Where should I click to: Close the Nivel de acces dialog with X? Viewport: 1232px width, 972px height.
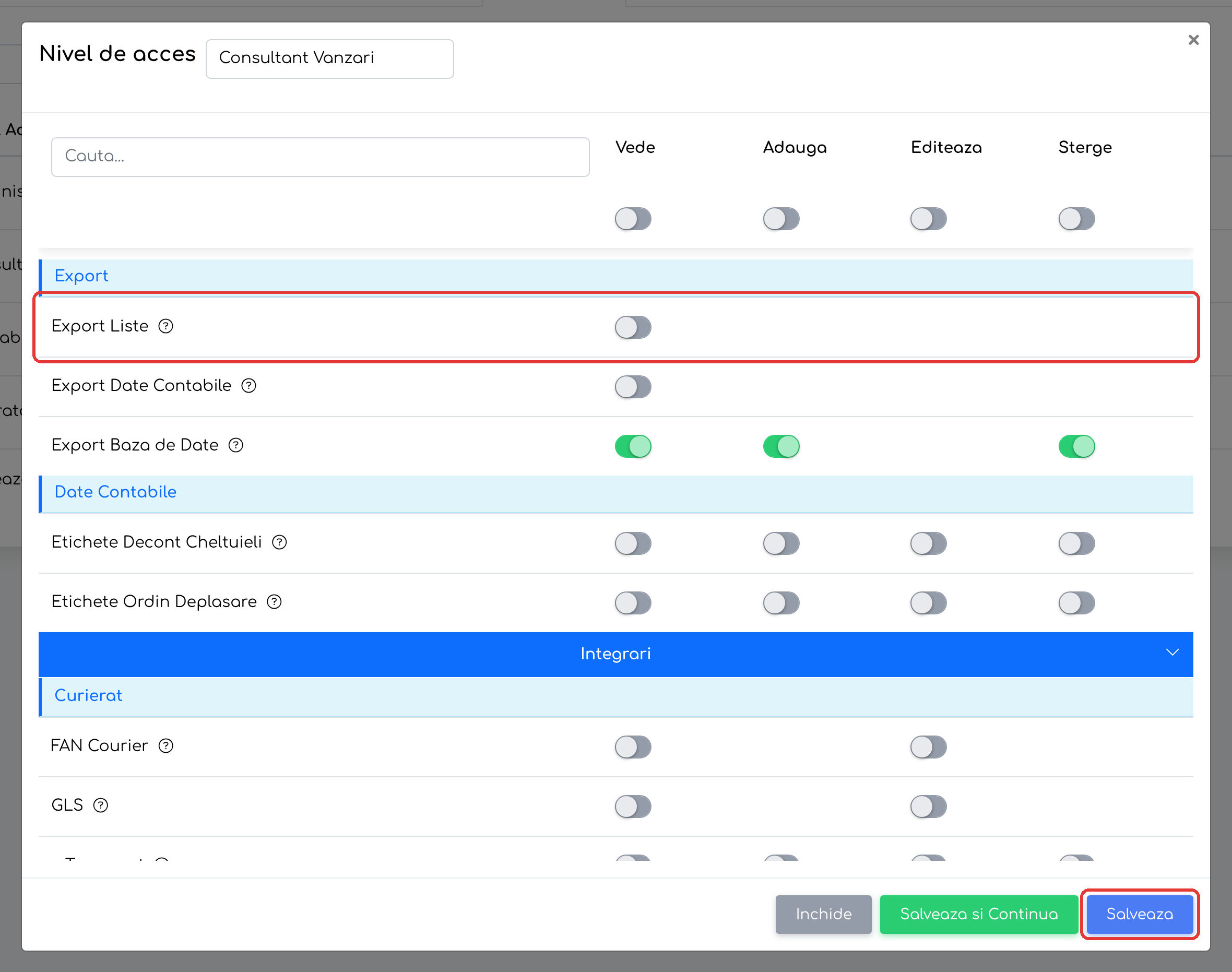pyautogui.click(x=1193, y=40)
